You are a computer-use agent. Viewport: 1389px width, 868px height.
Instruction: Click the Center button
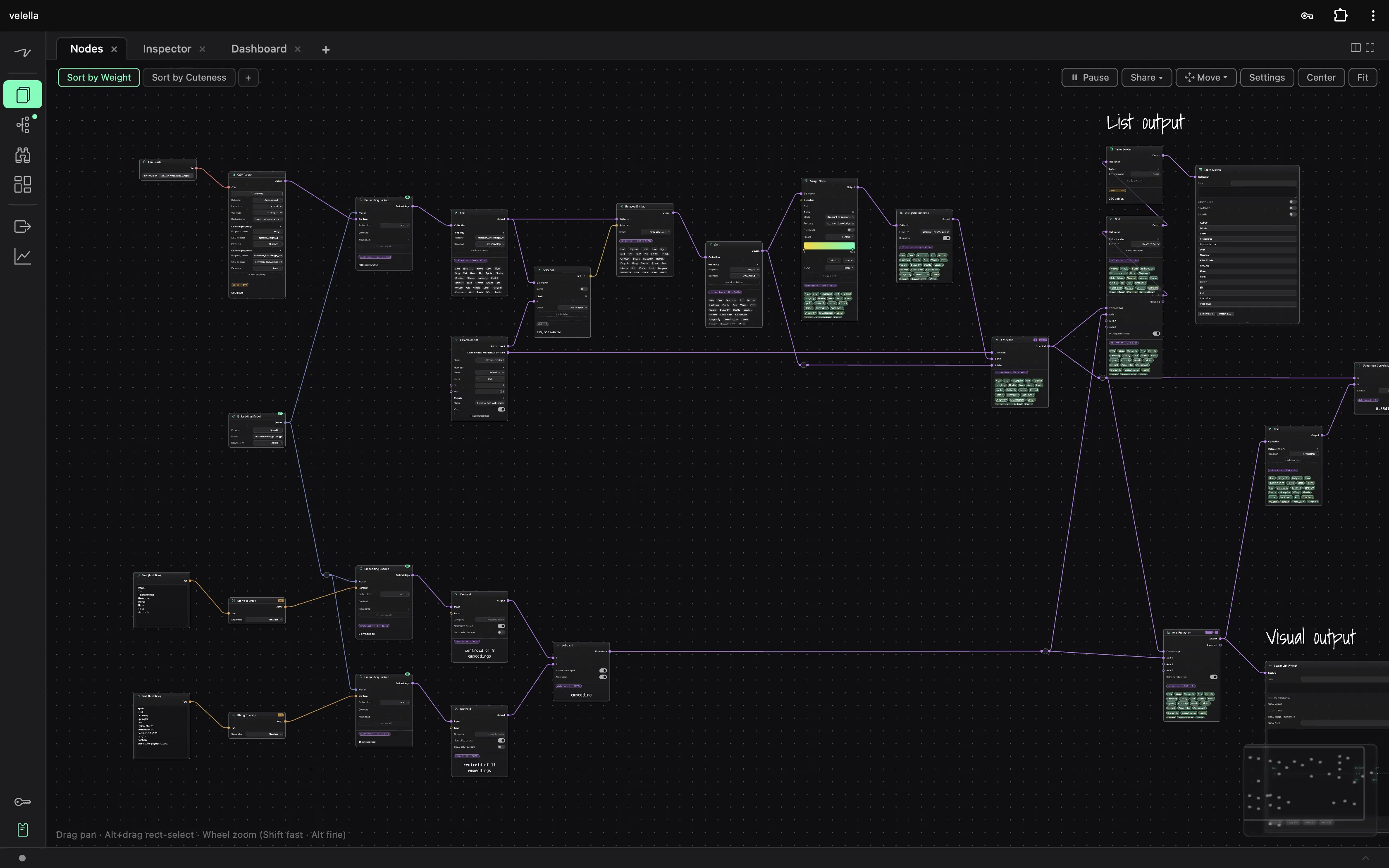tap(1321, 78)
